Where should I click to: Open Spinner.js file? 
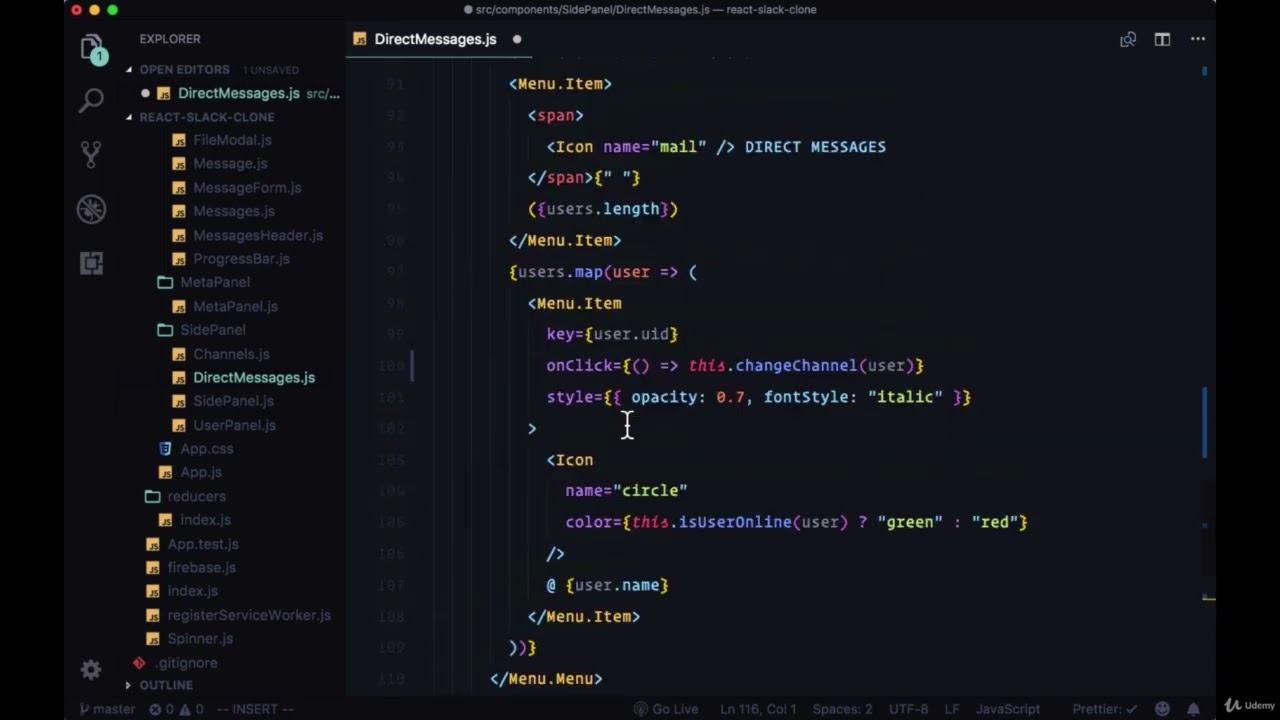[x=200, y=639]
